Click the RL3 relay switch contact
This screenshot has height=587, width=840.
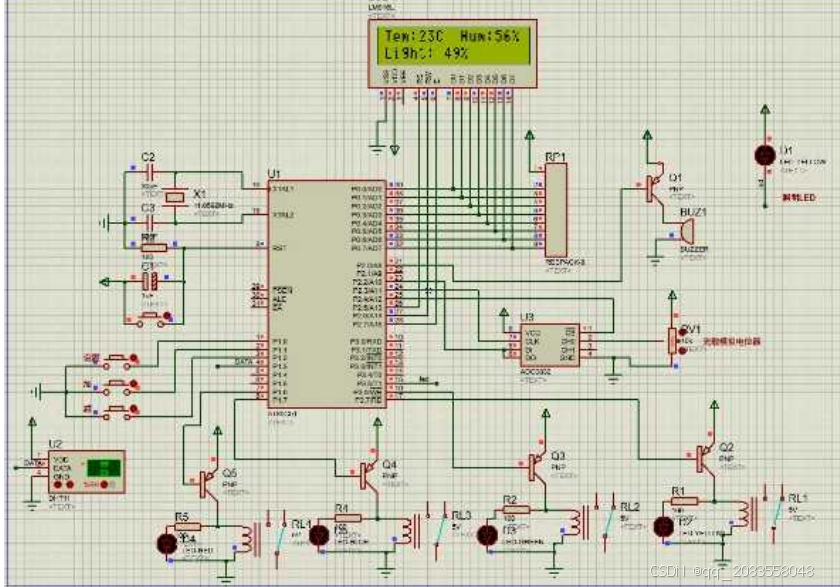tap(437, 530)
